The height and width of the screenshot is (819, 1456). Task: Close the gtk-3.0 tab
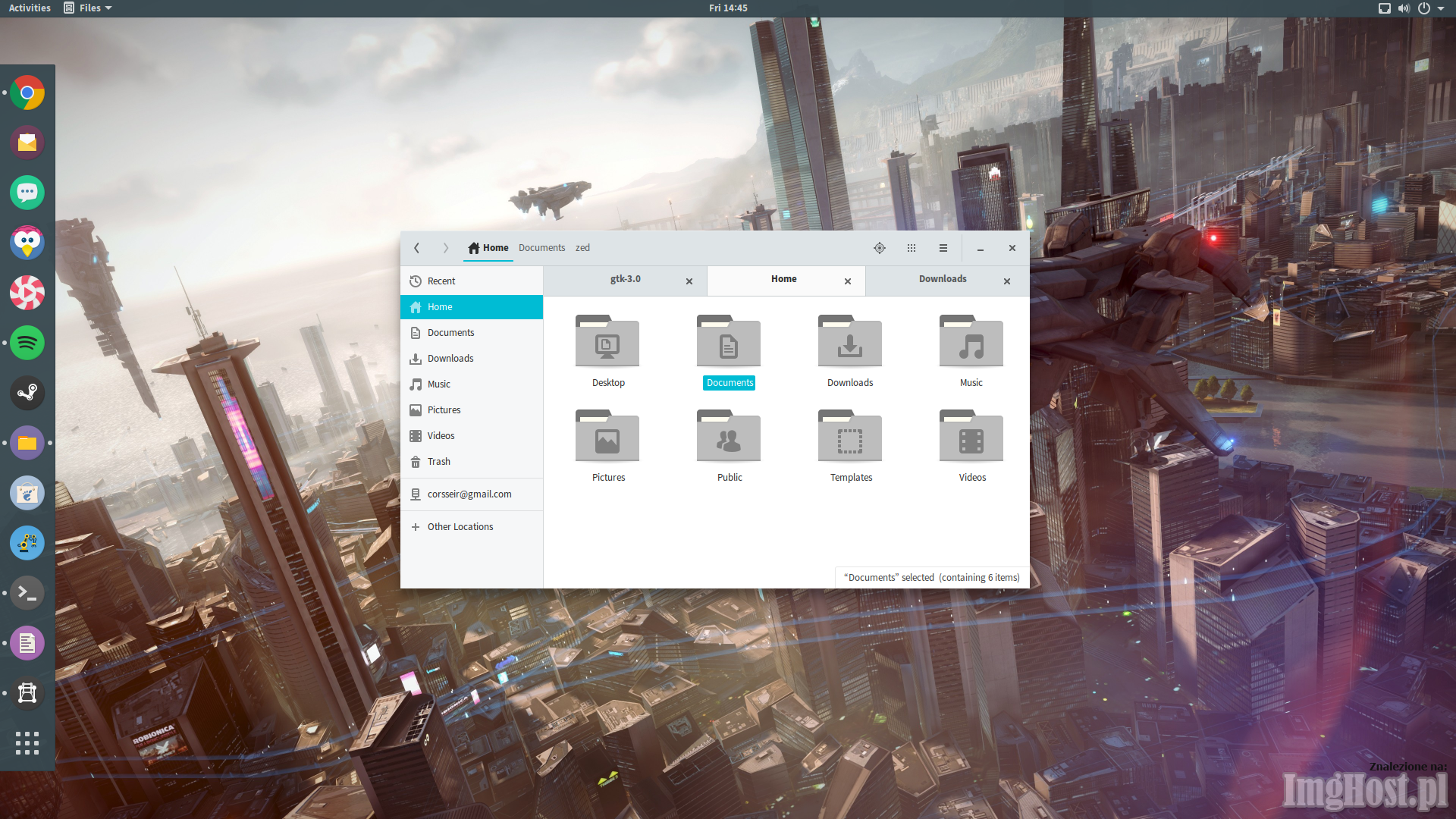(689, 281)
